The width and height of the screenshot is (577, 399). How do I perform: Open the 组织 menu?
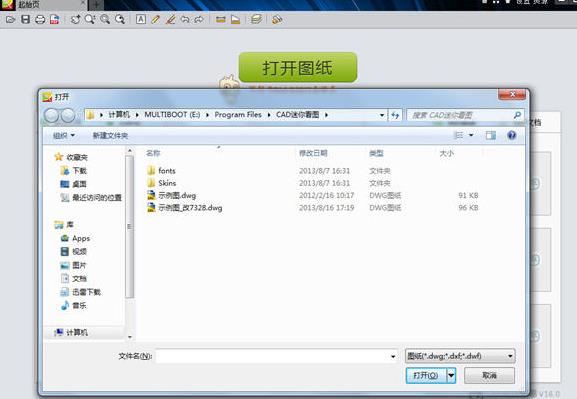[64, 135]
